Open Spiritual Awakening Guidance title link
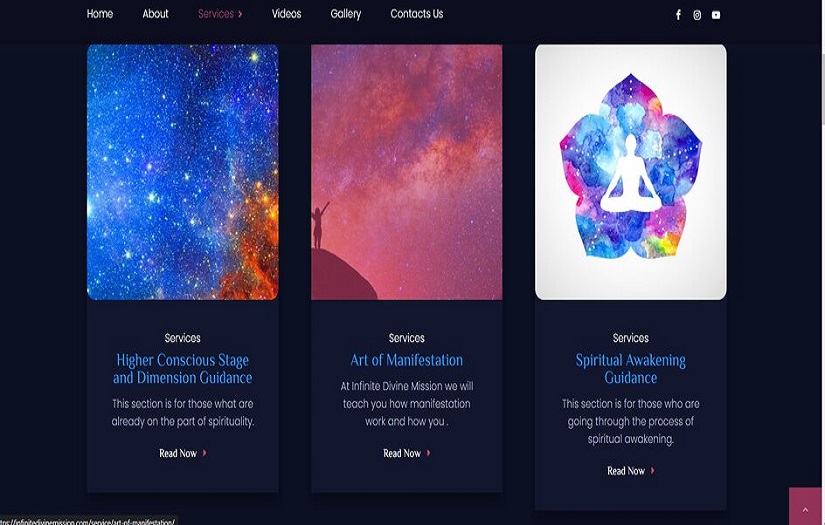825x525 pixels. (x=630, y=369)
